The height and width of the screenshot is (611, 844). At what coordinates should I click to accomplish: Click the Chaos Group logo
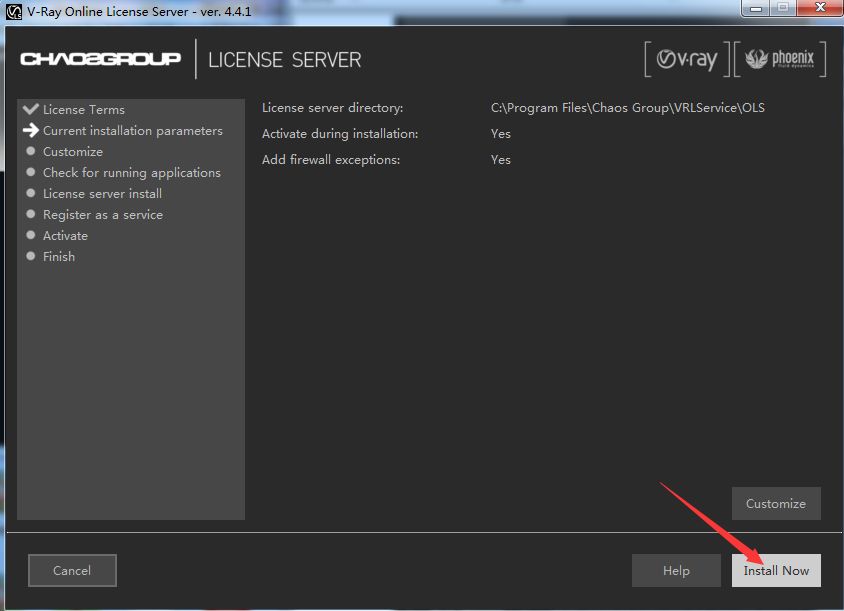[101, 59]
